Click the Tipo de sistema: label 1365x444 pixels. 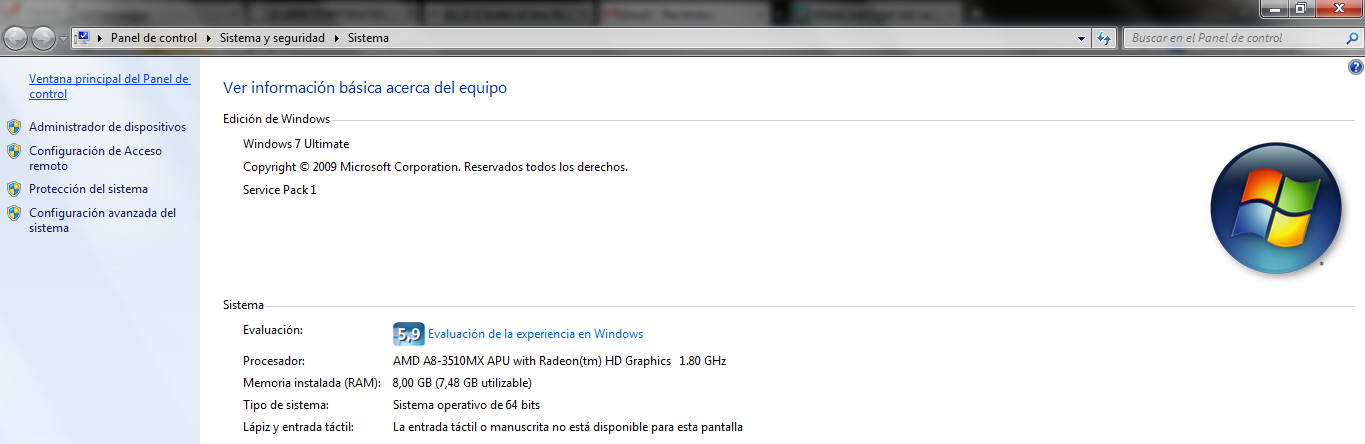click(286, 405)
